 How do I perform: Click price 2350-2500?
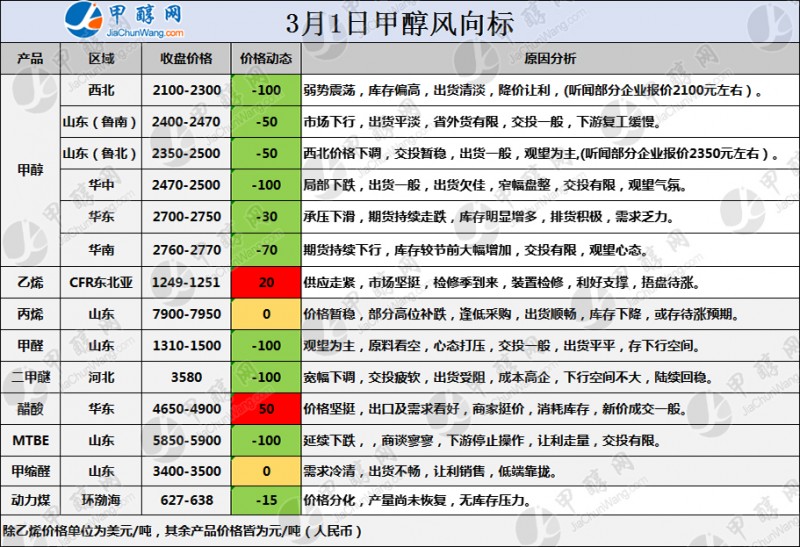coord(186,154)
